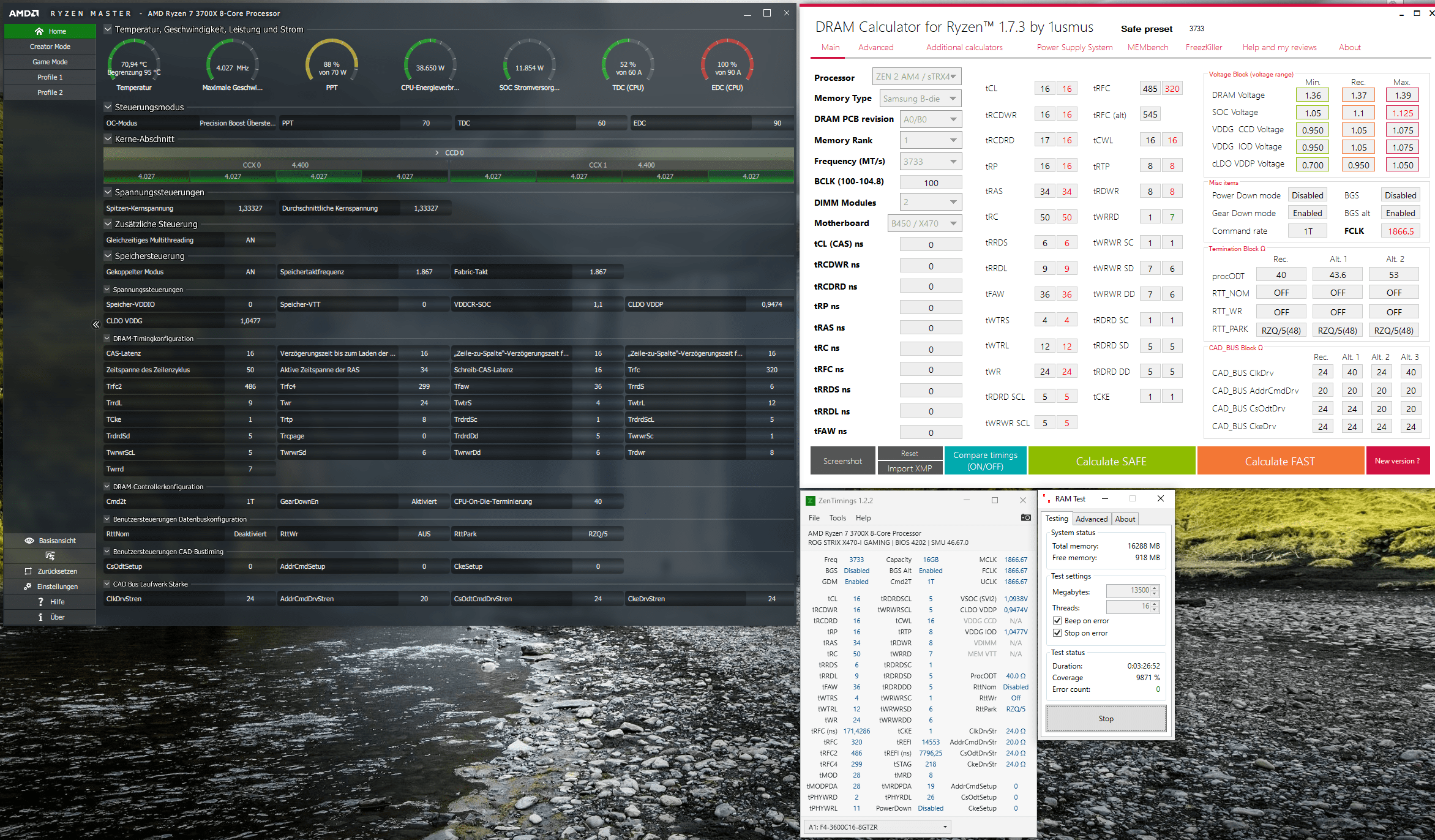The height and width of the screenshot is (840, 1435).
Task: Open the File menu in ZenTimings
Action: click(x=814, y=518)
